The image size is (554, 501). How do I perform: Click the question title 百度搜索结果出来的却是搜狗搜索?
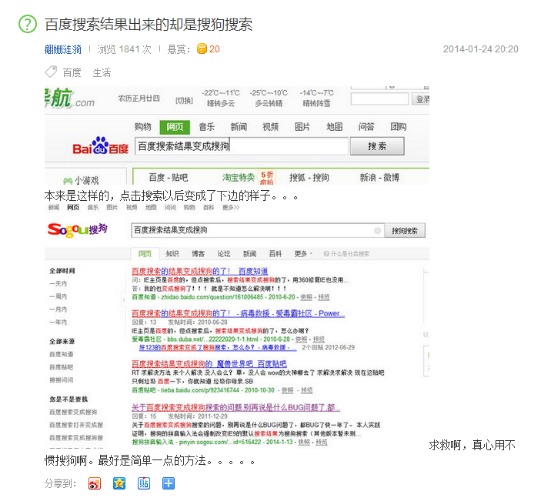(x=149, y=24)
